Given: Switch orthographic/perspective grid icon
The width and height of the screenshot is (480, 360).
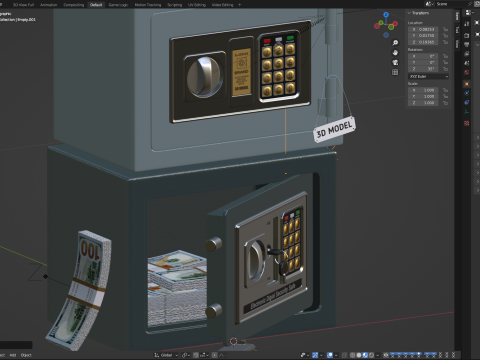Looking at the screenshot, I should [x=395, y=72].
